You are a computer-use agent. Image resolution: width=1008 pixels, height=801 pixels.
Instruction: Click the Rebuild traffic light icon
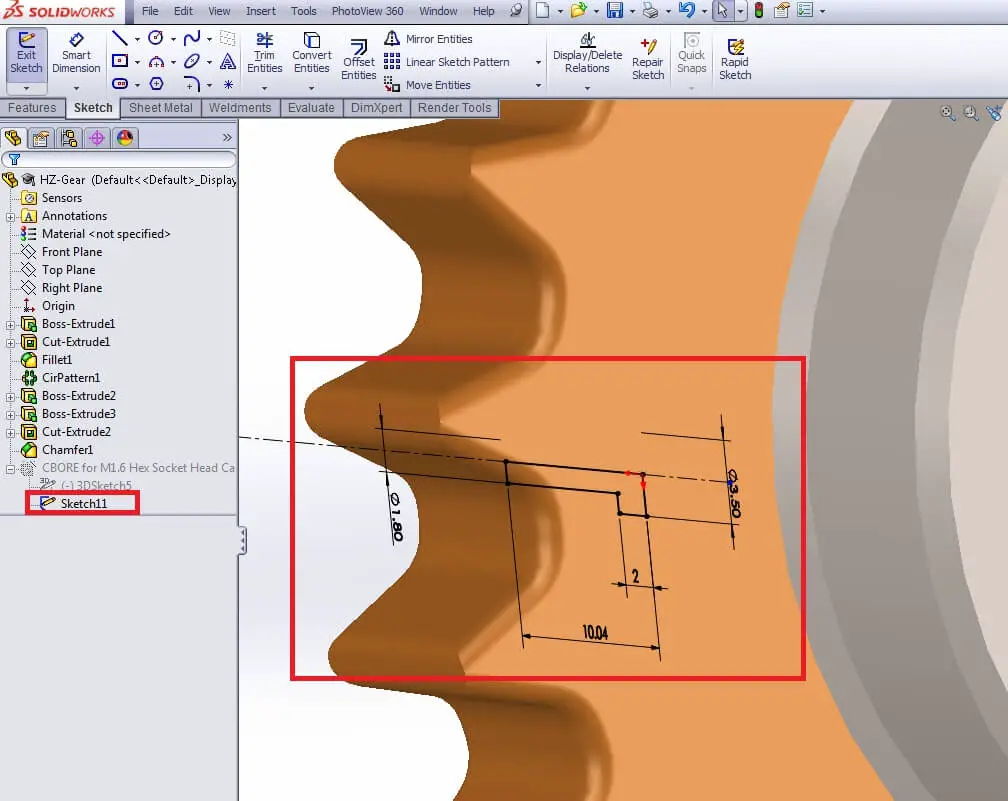(758, 11)
